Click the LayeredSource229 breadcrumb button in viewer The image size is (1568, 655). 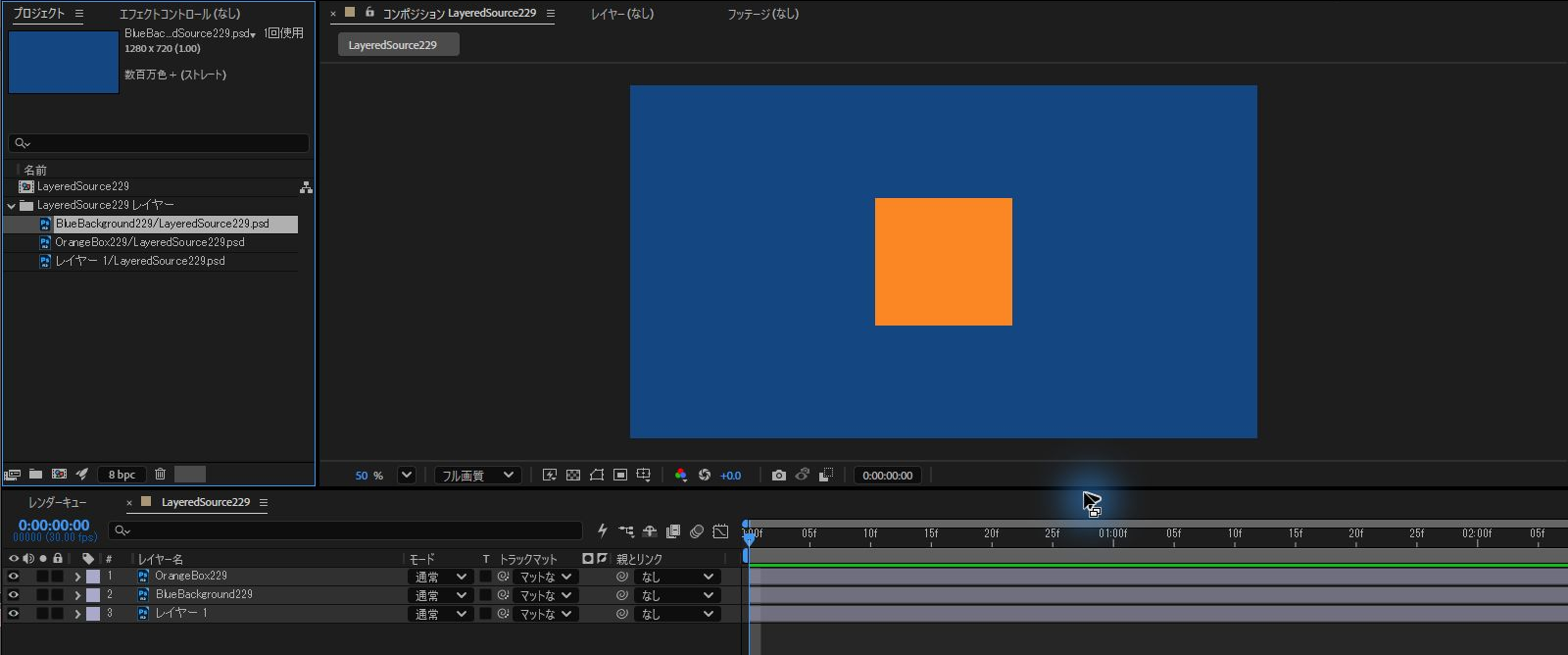[x=398, y=45]
